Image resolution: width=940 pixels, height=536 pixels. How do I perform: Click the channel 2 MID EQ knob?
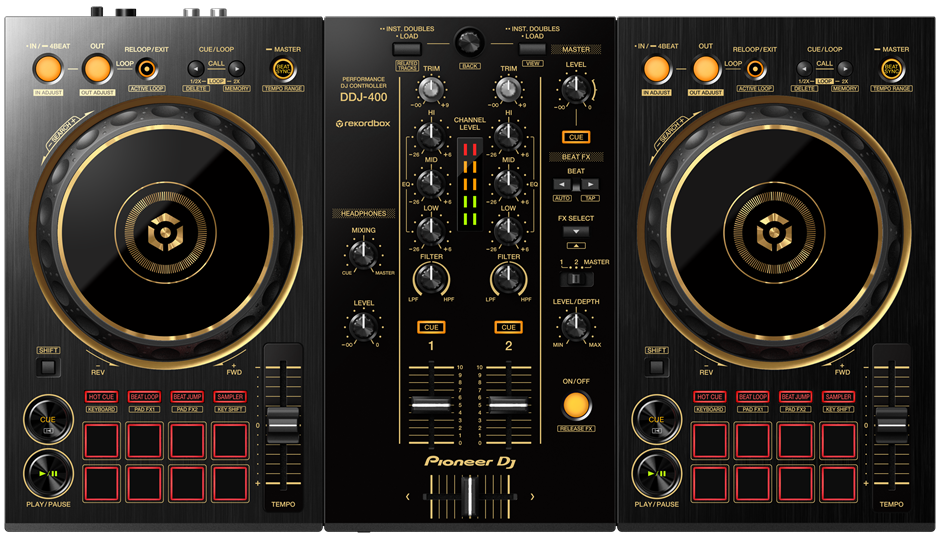click(x=508, y=183)
